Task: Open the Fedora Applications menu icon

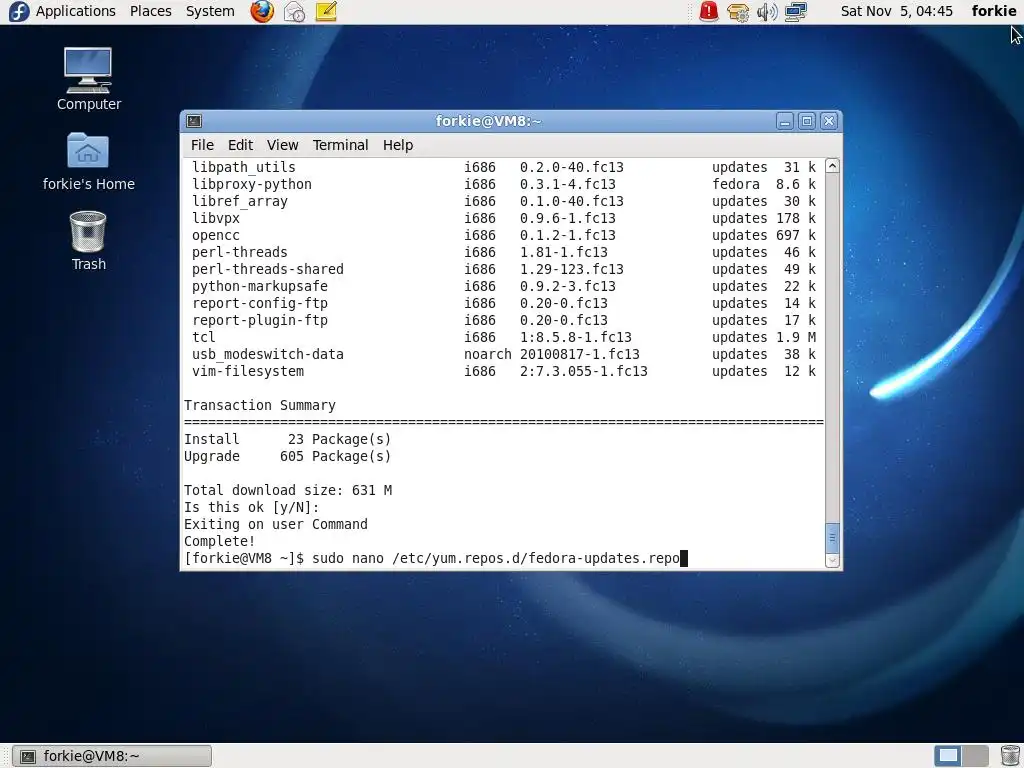Action: (x=18, y=11)
